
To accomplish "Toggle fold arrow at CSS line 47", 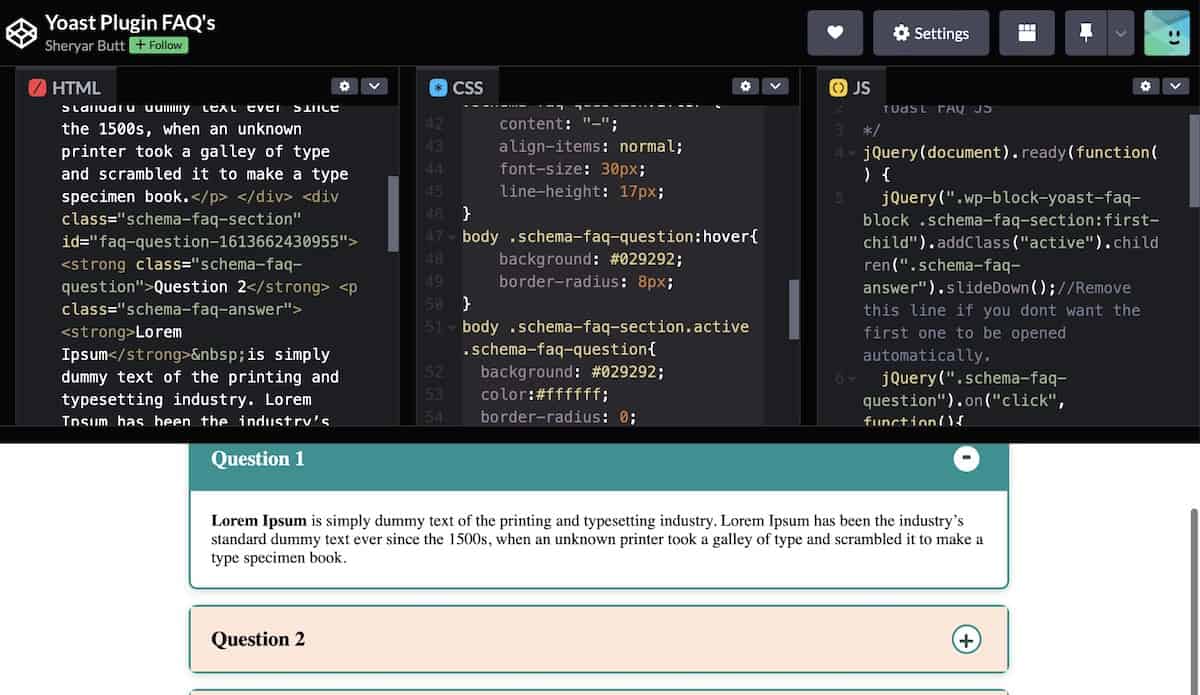I will coord(452,237).
